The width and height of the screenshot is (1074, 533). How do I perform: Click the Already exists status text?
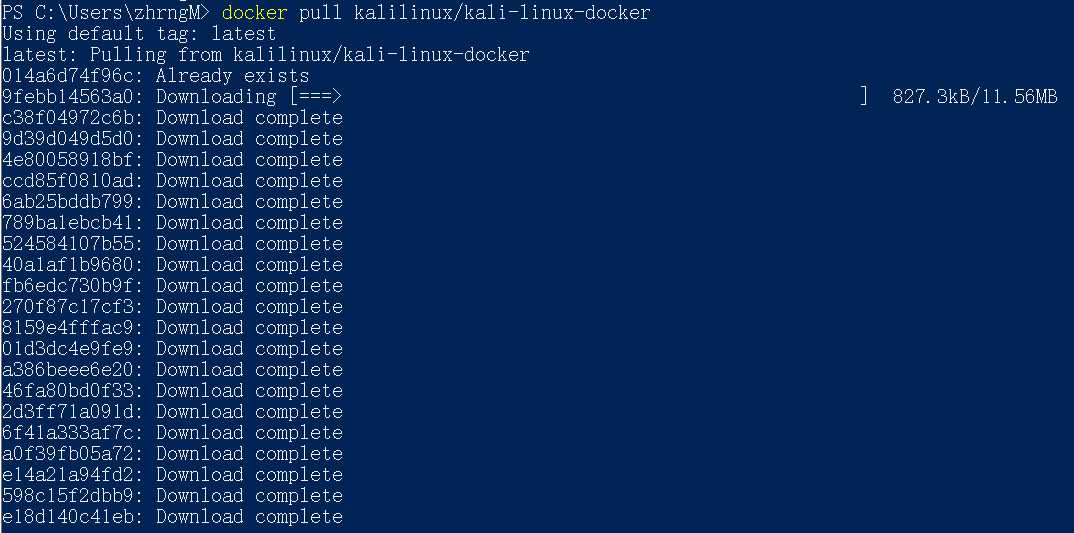(232, 75)
